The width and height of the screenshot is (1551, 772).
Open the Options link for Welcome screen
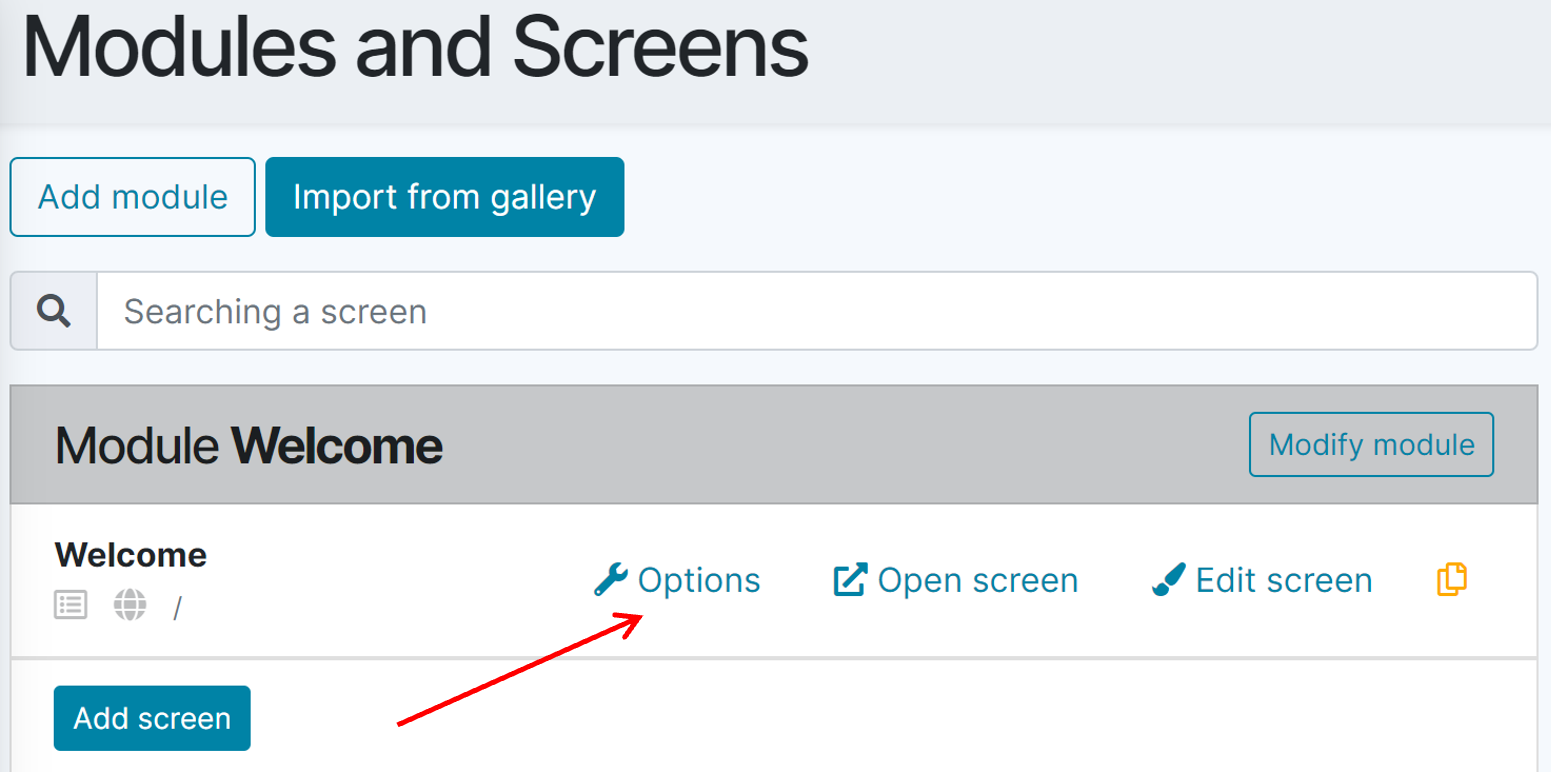tap(699, 580)
